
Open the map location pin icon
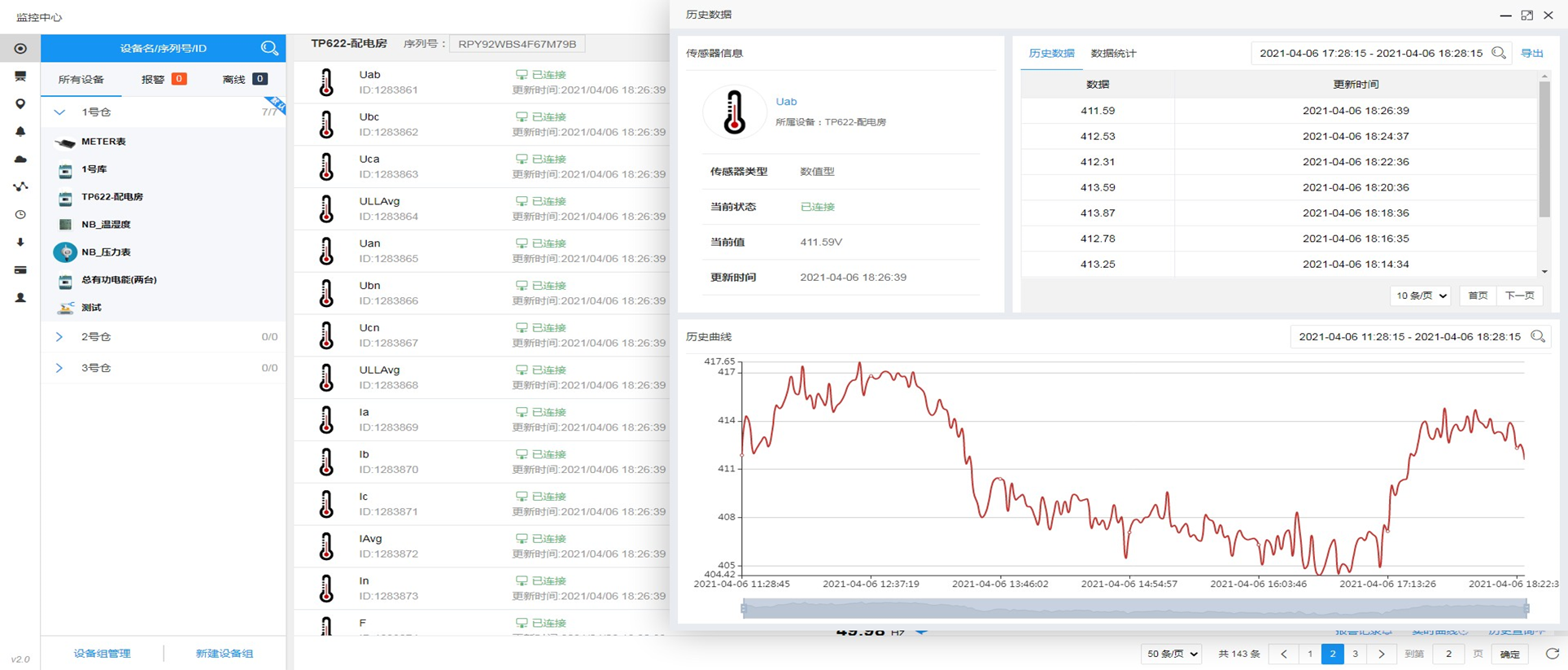coord(20,104)
